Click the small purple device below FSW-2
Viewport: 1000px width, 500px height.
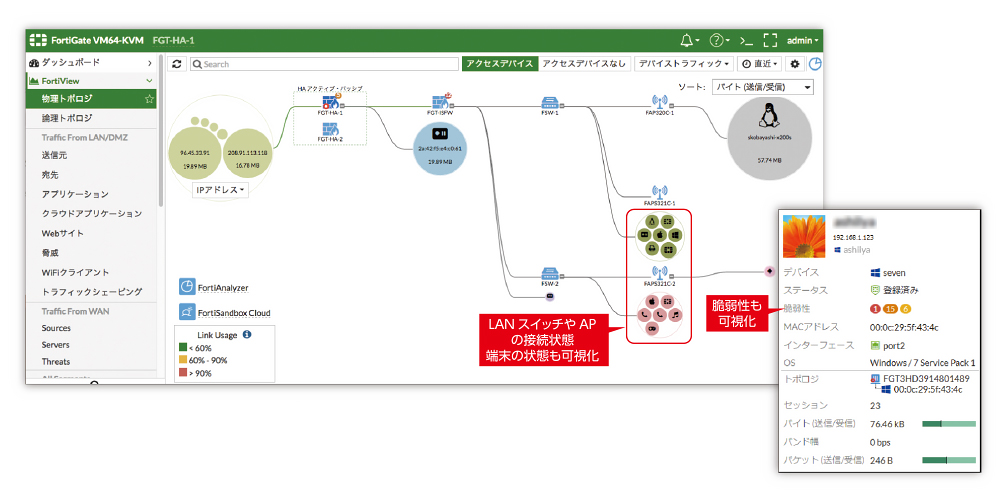point(550,297)
